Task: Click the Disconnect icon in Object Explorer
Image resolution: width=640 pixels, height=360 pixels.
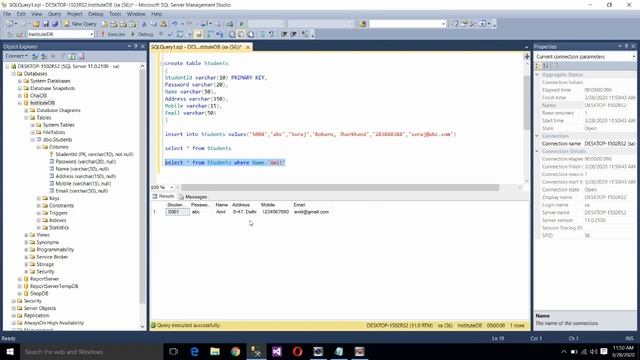Action: pyautogui.click(x=44, y=56)
